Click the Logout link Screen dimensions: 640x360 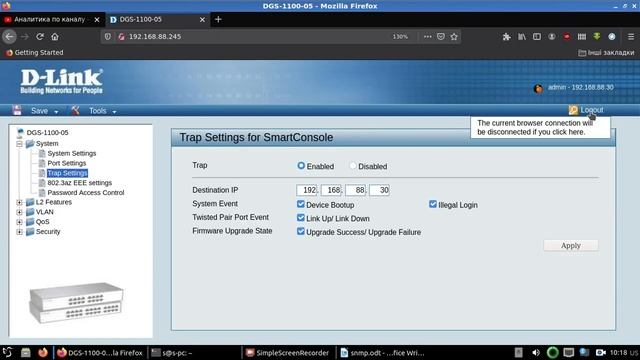(592, 110)
